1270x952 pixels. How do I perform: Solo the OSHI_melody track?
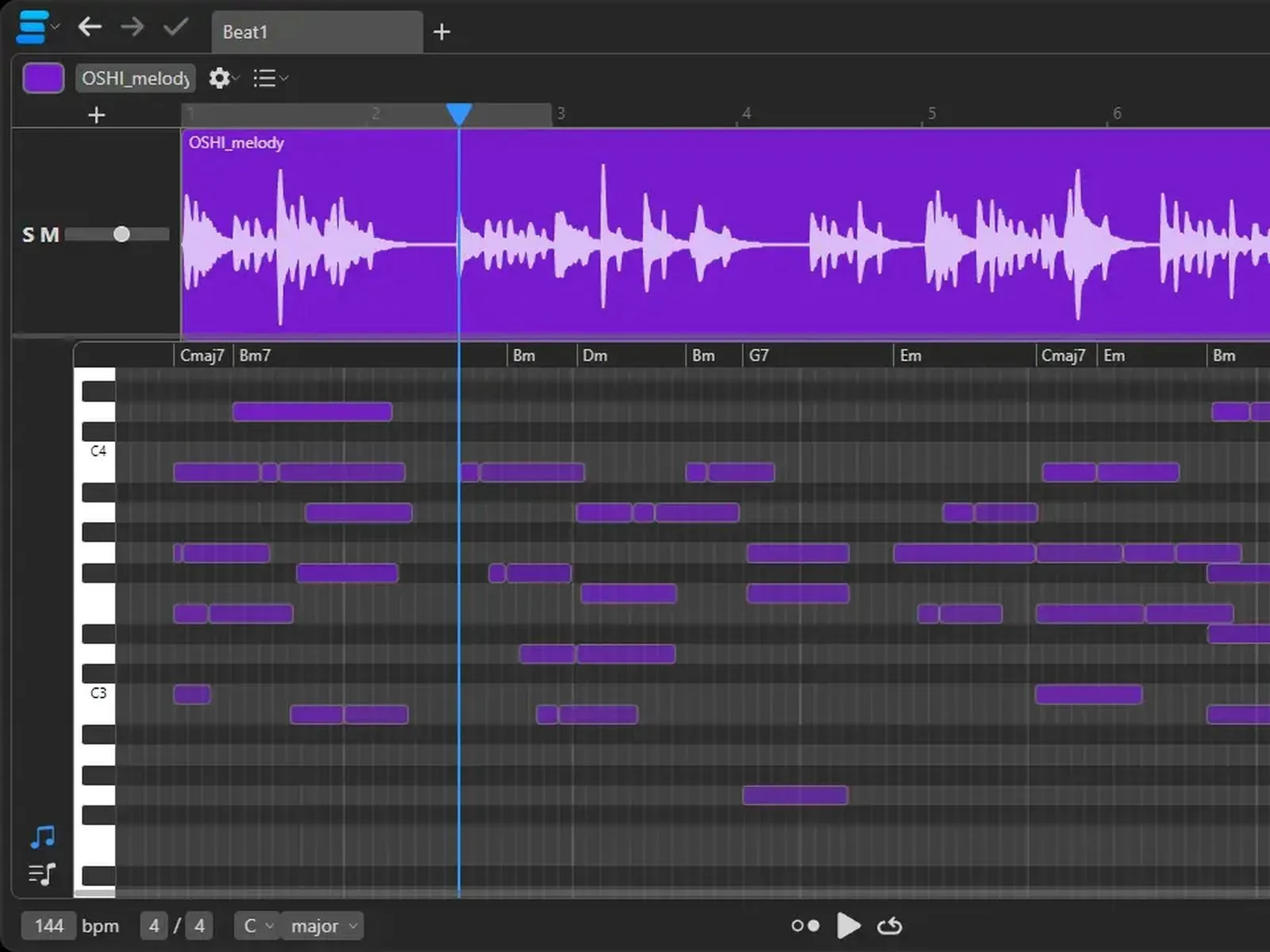point(29,235)
